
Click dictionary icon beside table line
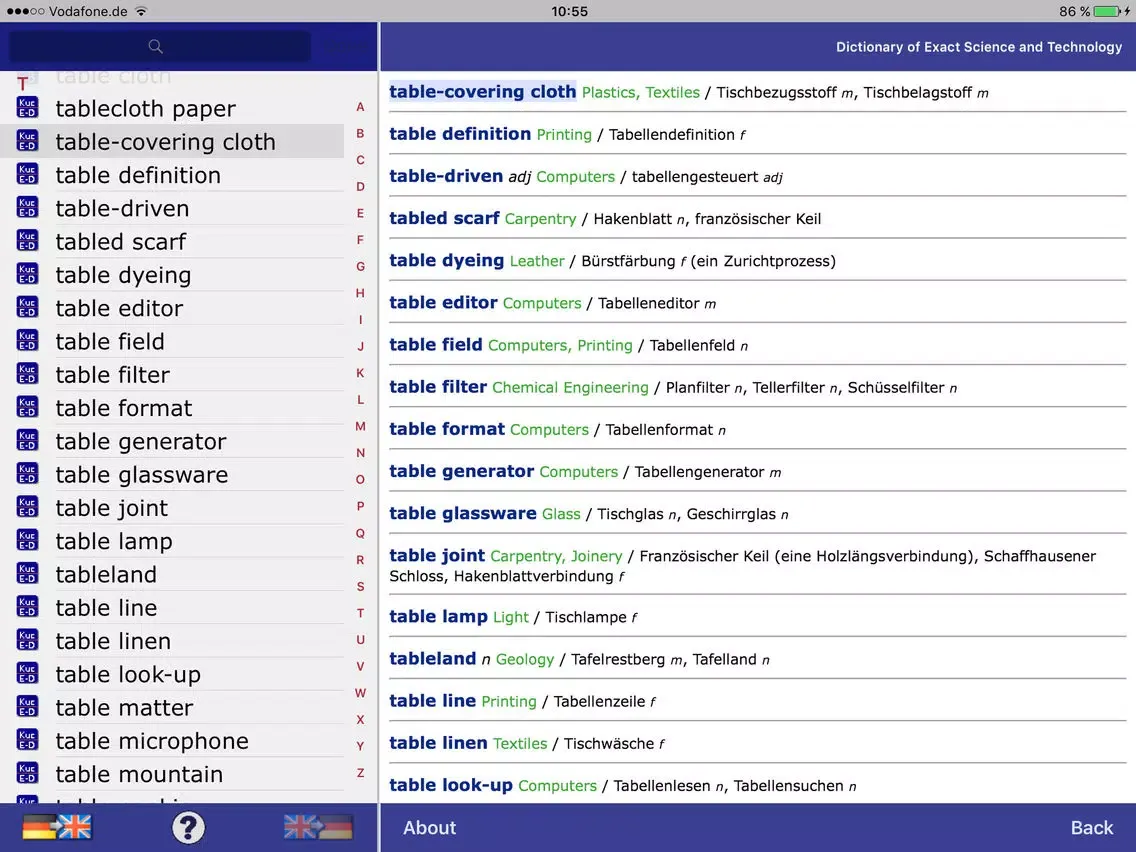click(28, 607)
